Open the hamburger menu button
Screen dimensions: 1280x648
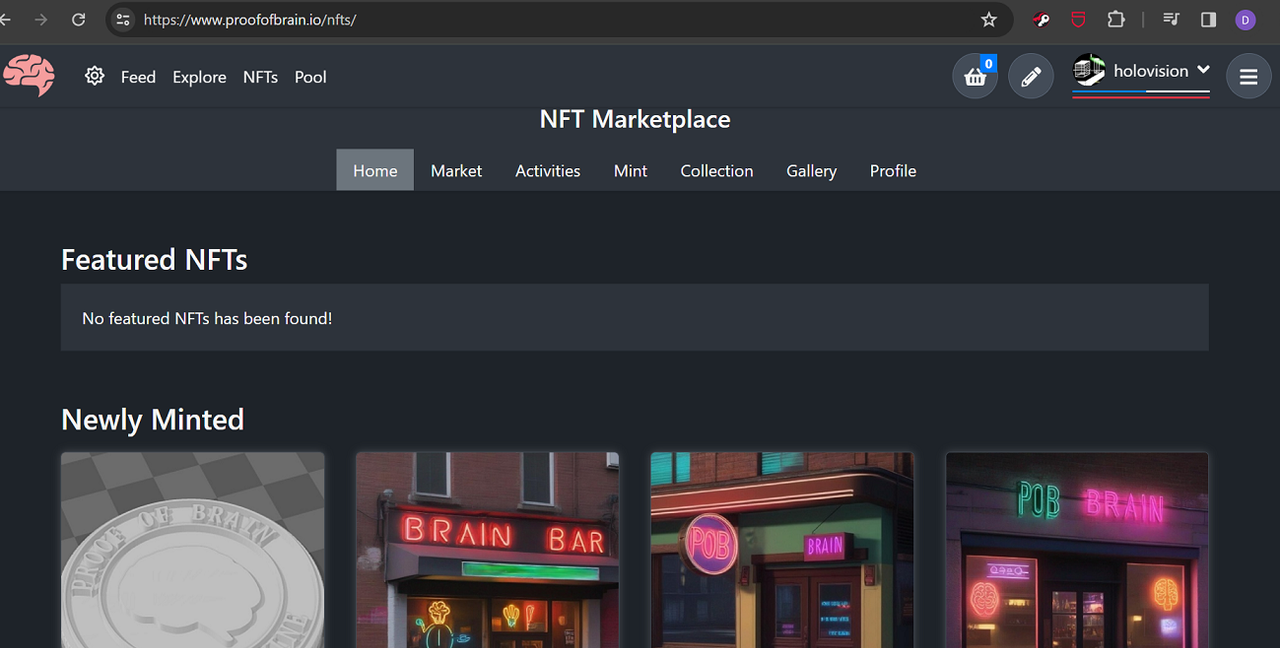[x=1248, y=76]
